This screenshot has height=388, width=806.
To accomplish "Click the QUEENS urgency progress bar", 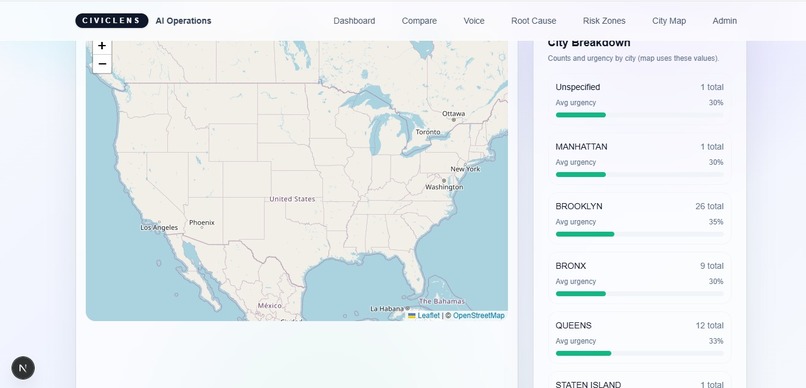I will (x=639, y=354).
